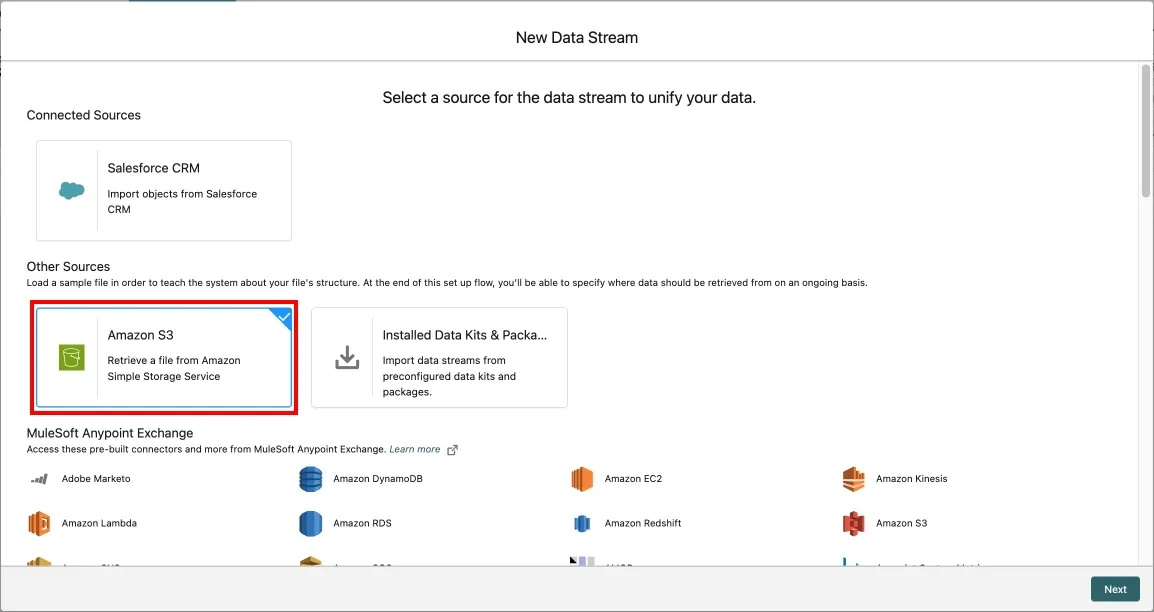The height and width of the screenshot is (612, 1154).
Task: Open the external link icon beside Learn more
Action: pos(452,450)
